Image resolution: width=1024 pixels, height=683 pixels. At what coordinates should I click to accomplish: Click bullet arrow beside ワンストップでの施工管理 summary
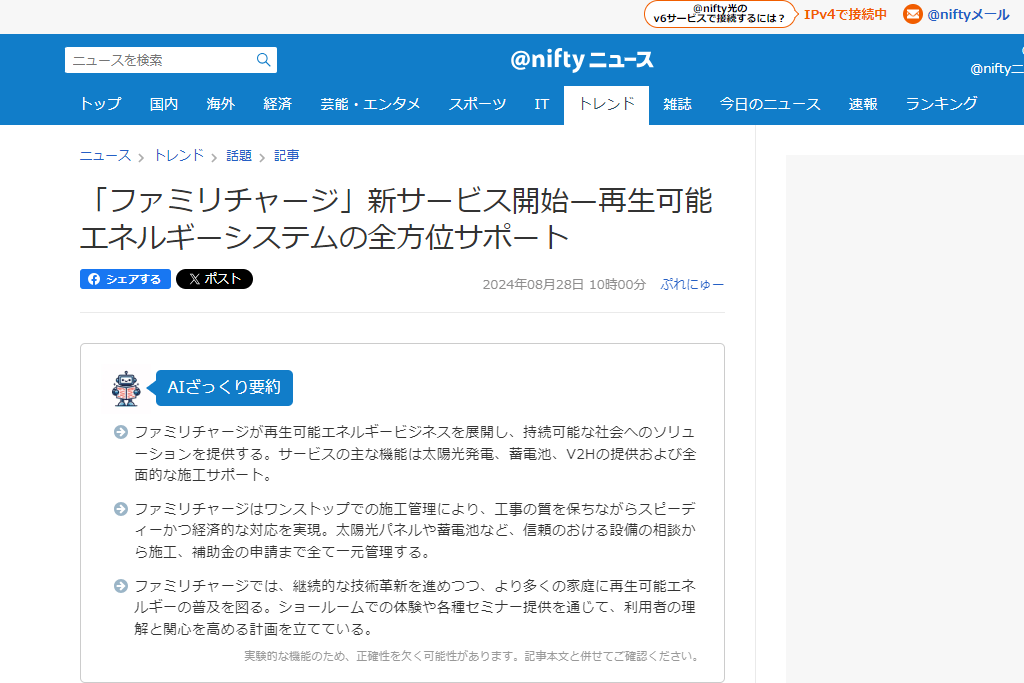click(x=121, y=509)
